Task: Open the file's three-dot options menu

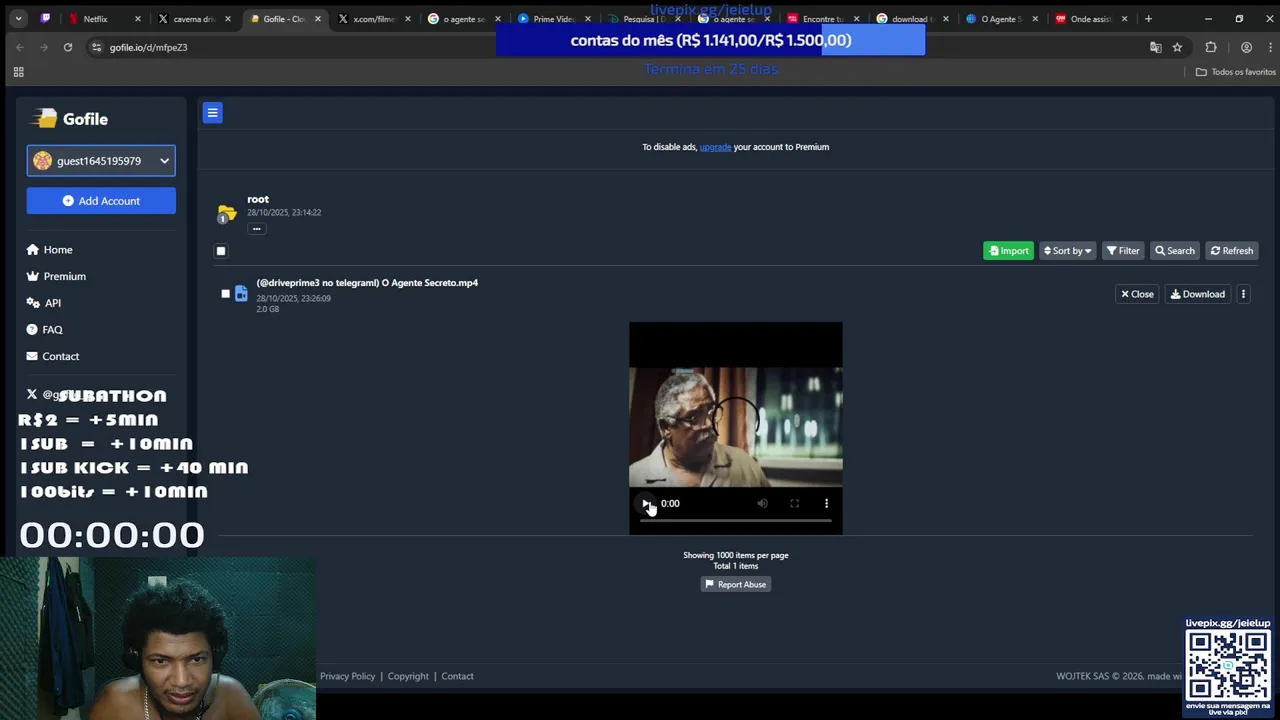Action: (x=1243, y=294)
